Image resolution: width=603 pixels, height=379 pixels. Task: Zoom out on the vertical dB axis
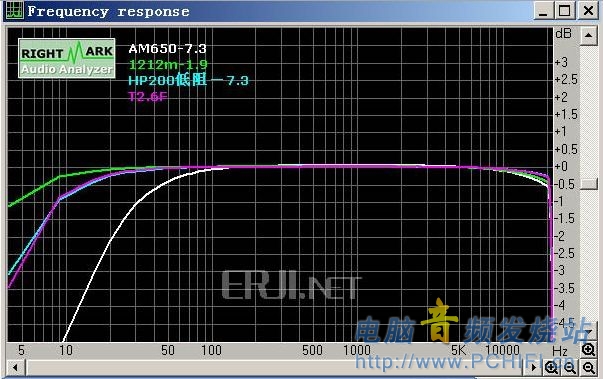(589, 368)
